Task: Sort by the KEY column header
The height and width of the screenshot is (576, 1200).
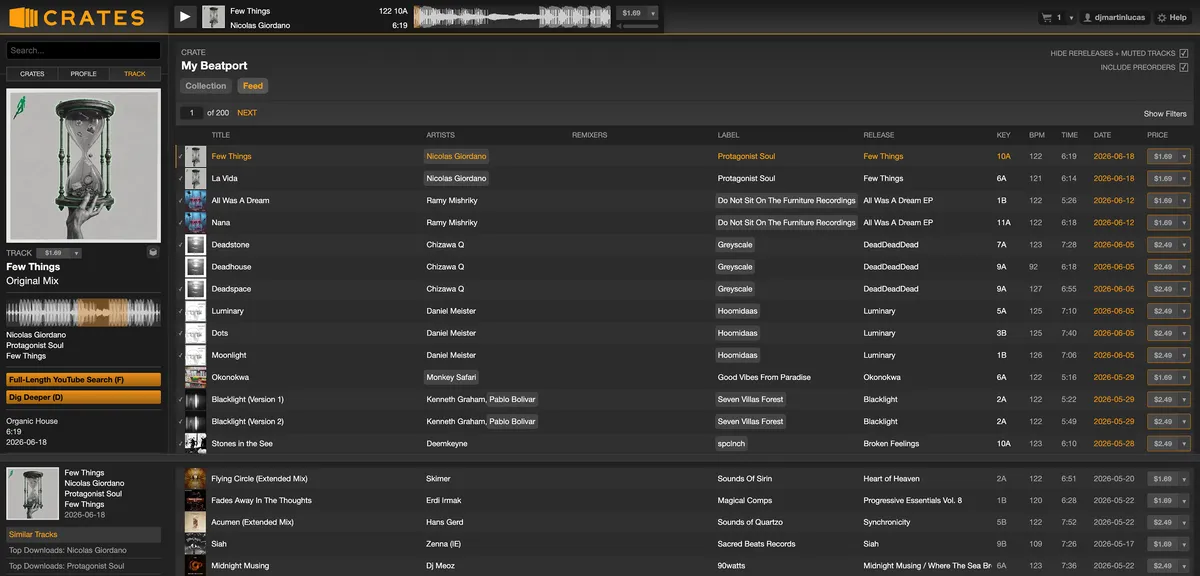Action: click(1004, 135)
